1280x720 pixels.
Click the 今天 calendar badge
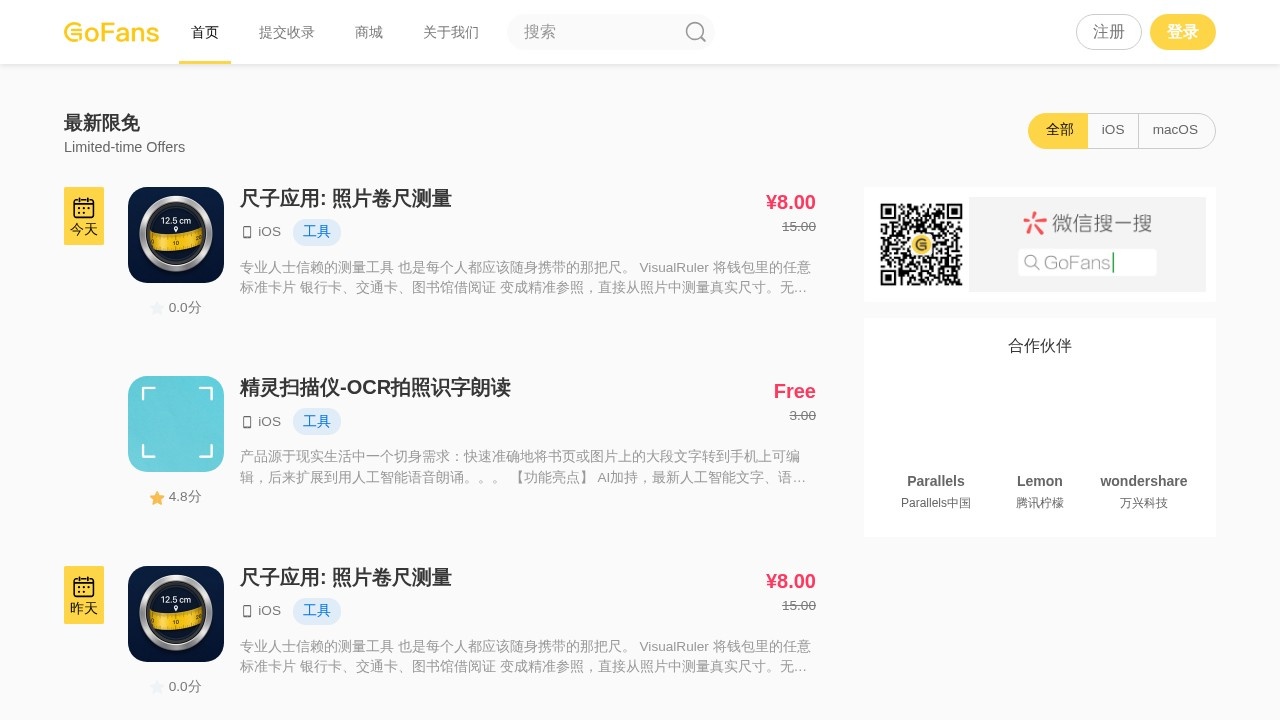click(84, 216)
